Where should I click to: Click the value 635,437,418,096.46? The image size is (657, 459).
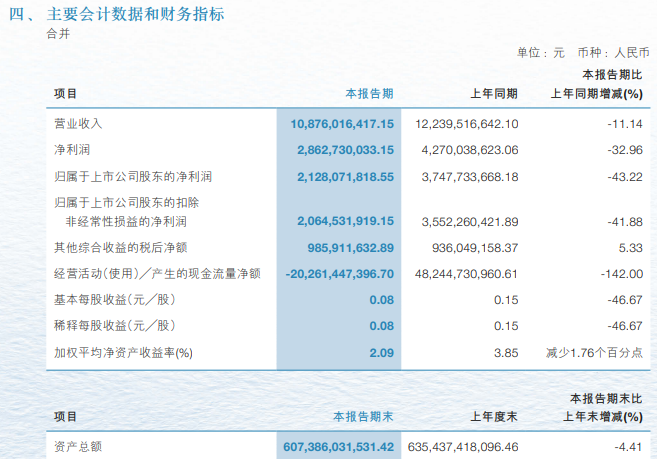463,447
